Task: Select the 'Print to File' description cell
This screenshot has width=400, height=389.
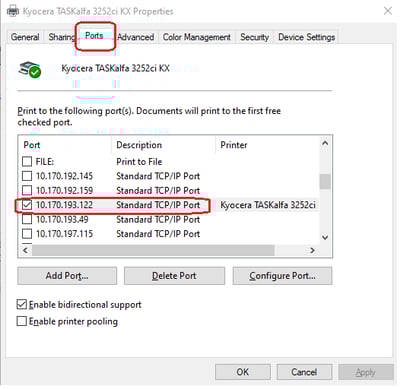Action: 139,162
